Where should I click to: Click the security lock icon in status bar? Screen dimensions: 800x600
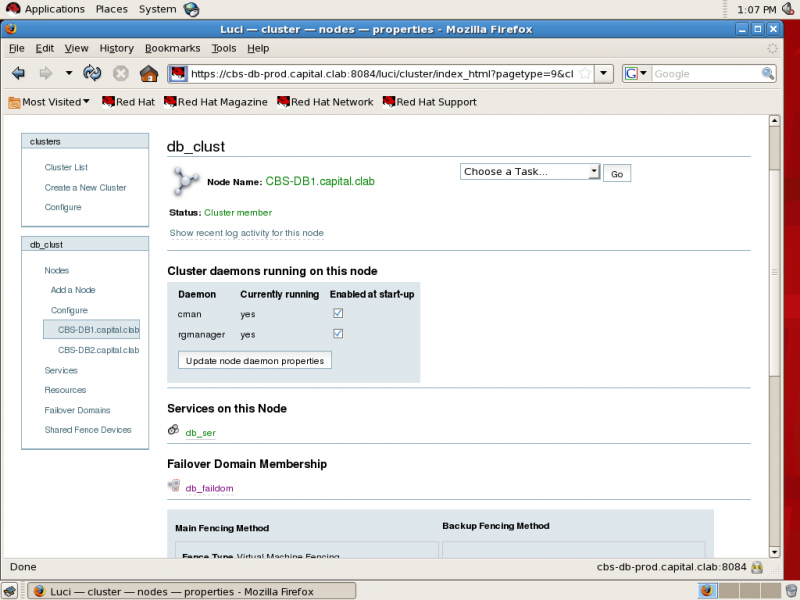[757, 567]
